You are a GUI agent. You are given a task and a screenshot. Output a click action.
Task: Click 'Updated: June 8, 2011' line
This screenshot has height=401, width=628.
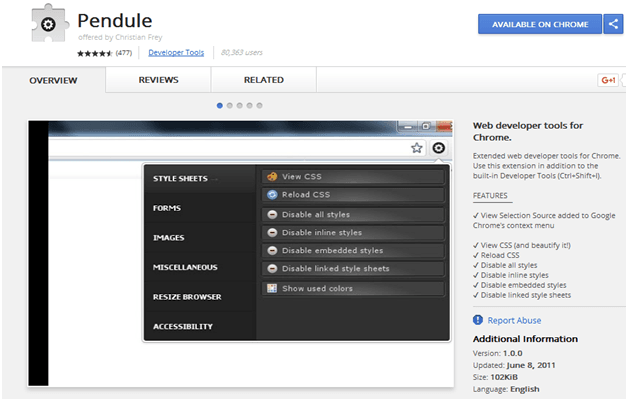514,365
